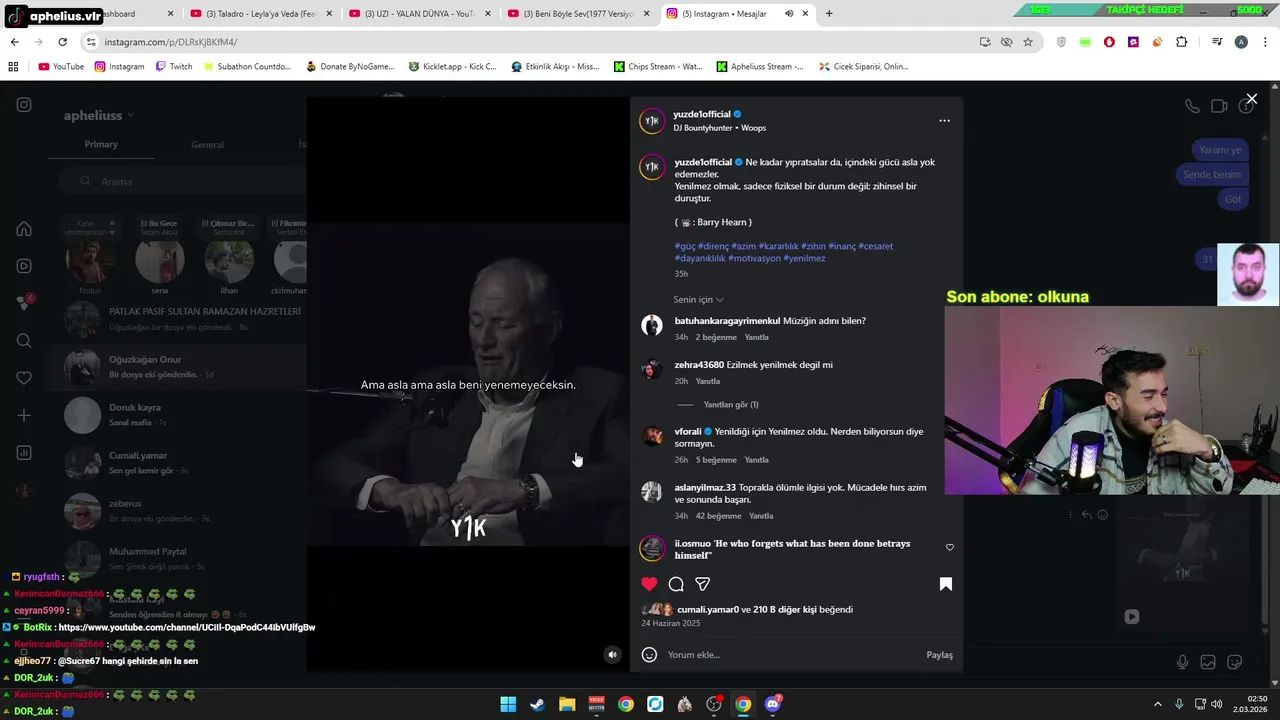Start a voice call in the chat header
Viewport: 1280px width, 720px height.
(x=1192, y=106)
